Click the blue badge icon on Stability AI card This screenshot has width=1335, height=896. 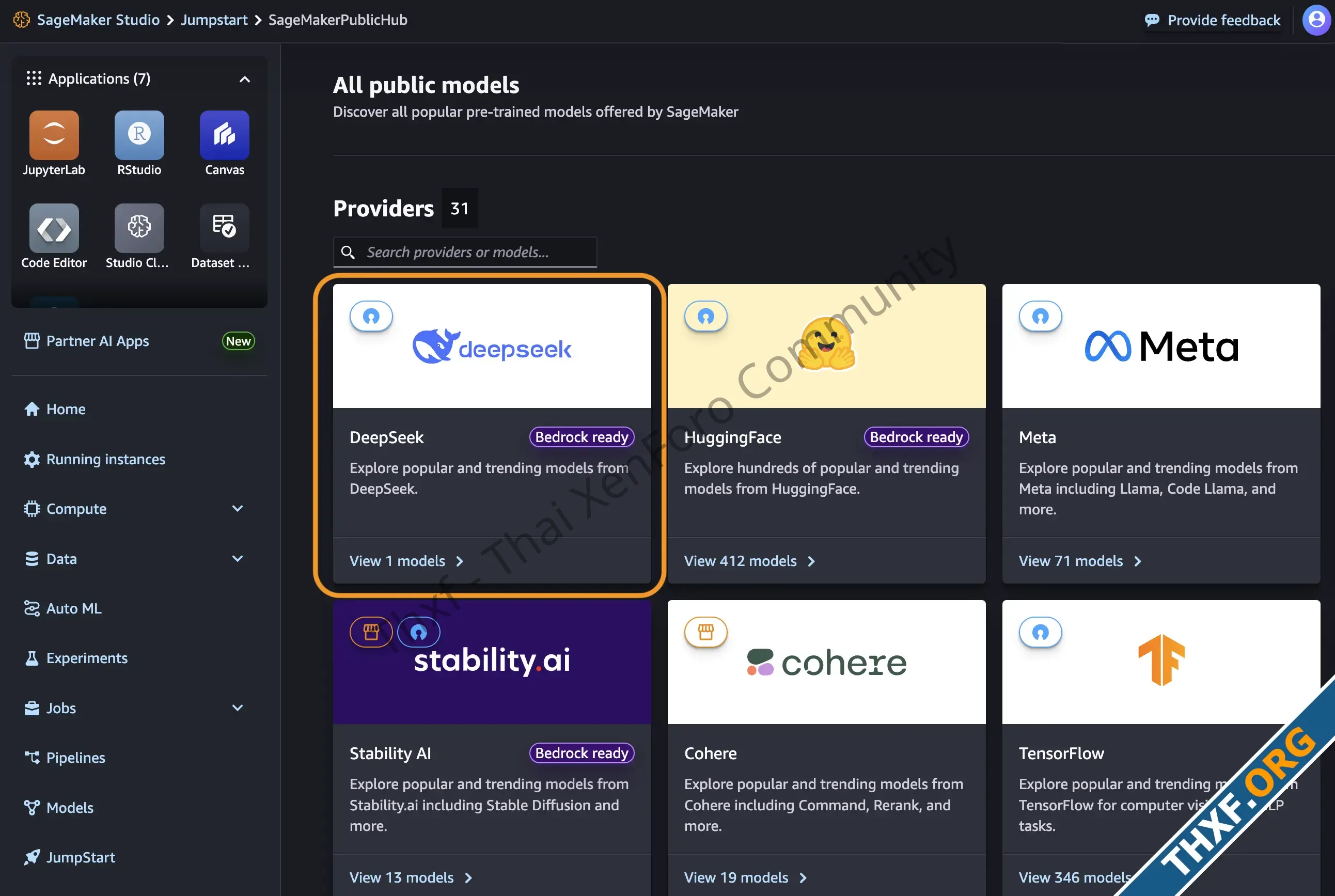[x=419, y=632]
